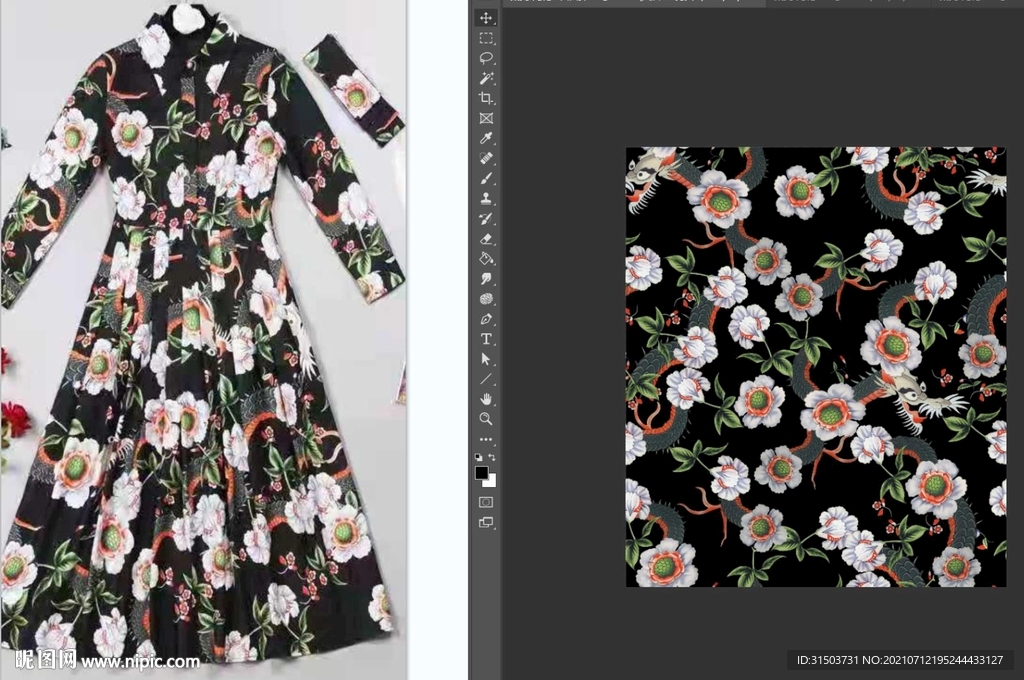This screenshot has height=680, width=1024.
Task: Toggle Quick Mask mode
Action: pyautogui.click(x=486, y=502)
